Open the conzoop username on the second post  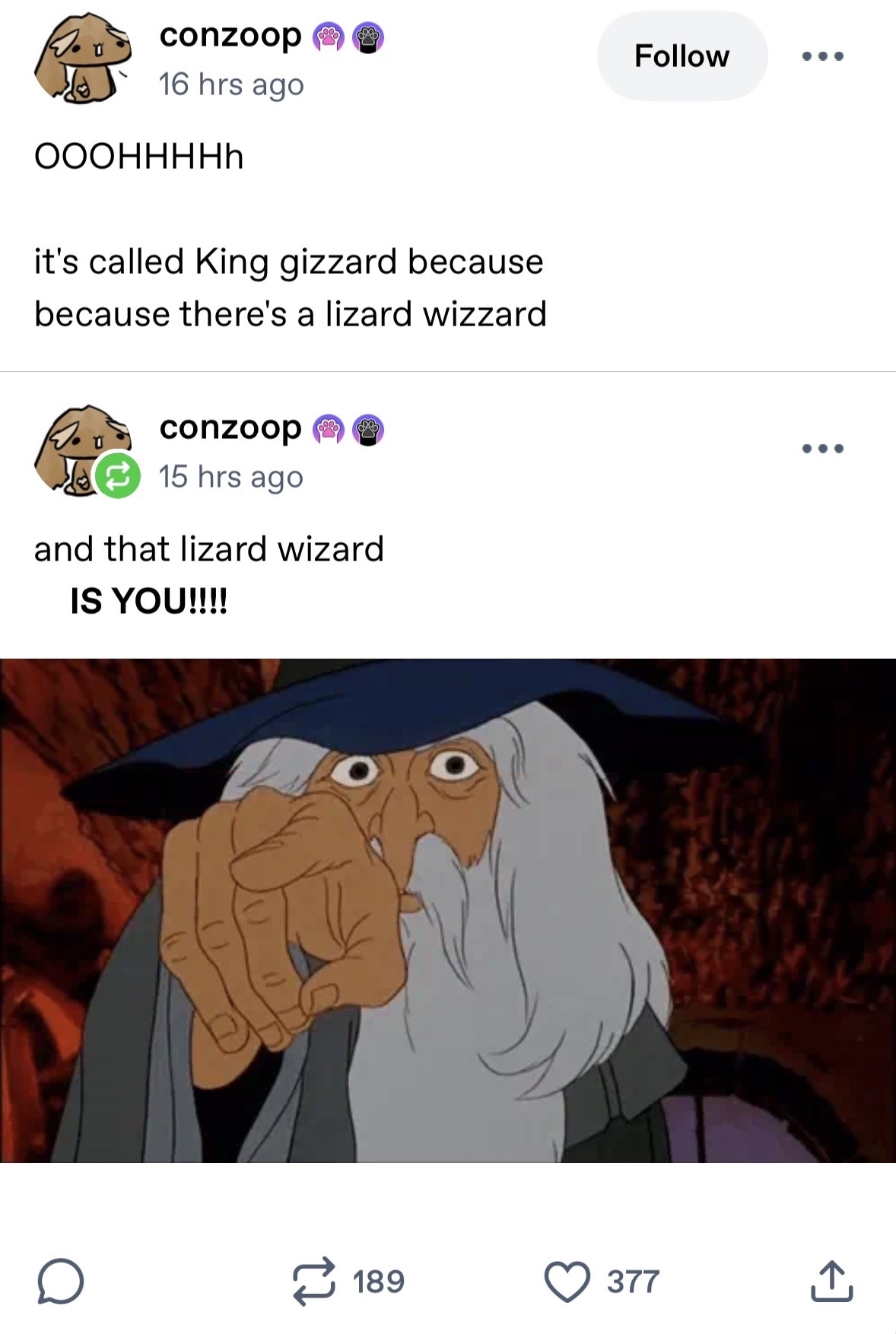pos(230,427)
